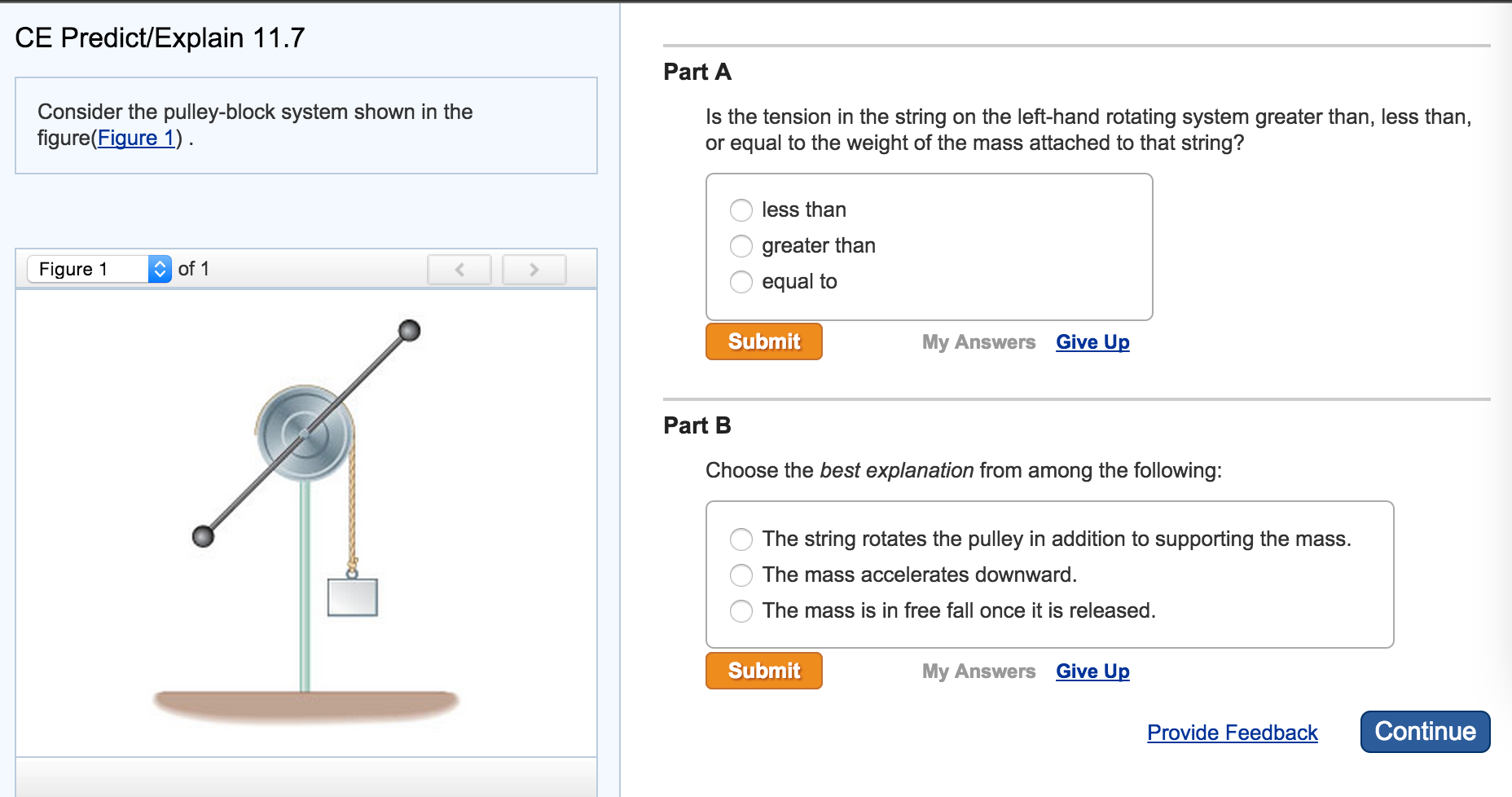Click the previous figure navigation arrow
This screenshot has width=1512, height=797.
(x=459, y=269)
